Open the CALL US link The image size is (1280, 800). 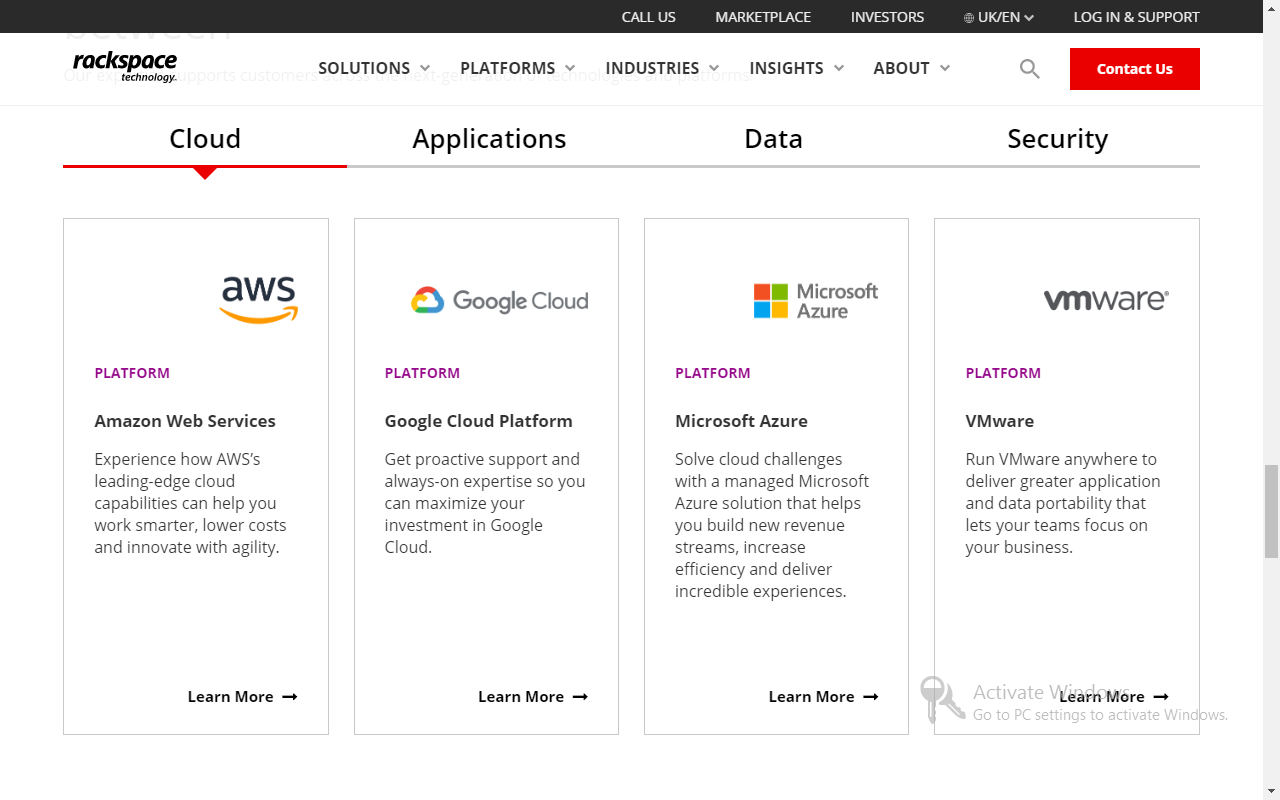(648, 17)
